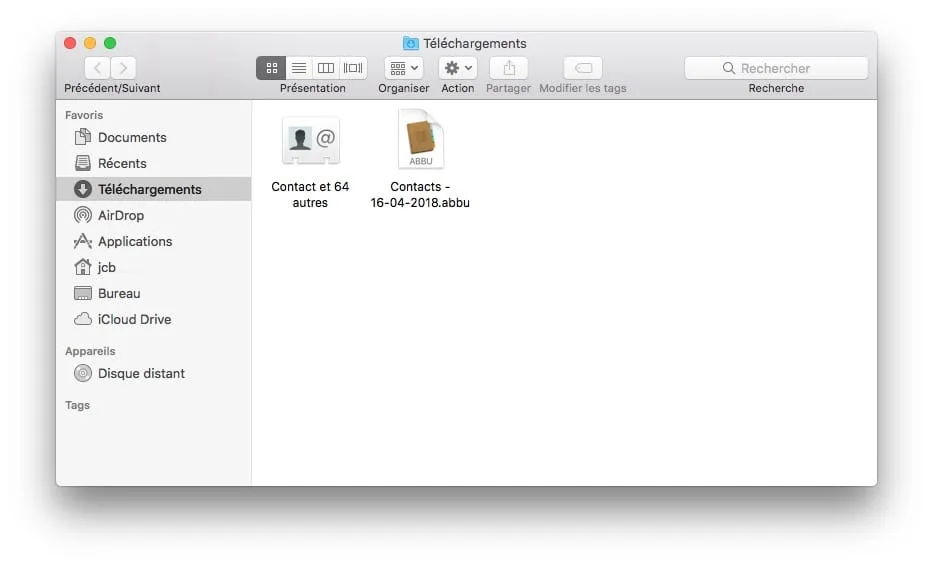
Task: Select the ABBU contacts archive file icon
Action: pyautogui.click(x=421, y=139)
